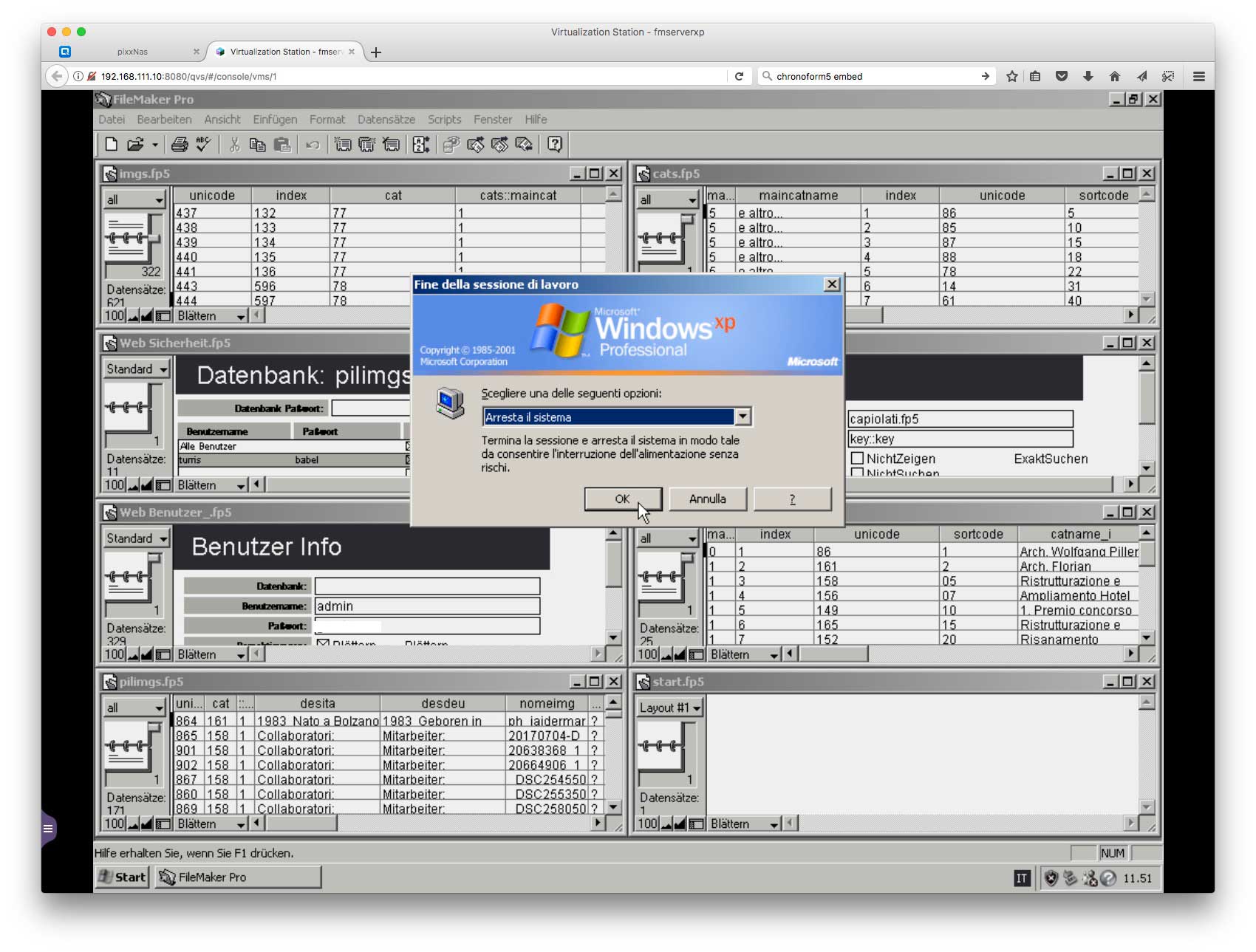Open the 'Layout #1' dropdown in start.fp5
The image size is (1256, 952).
(x=670, y=708)
